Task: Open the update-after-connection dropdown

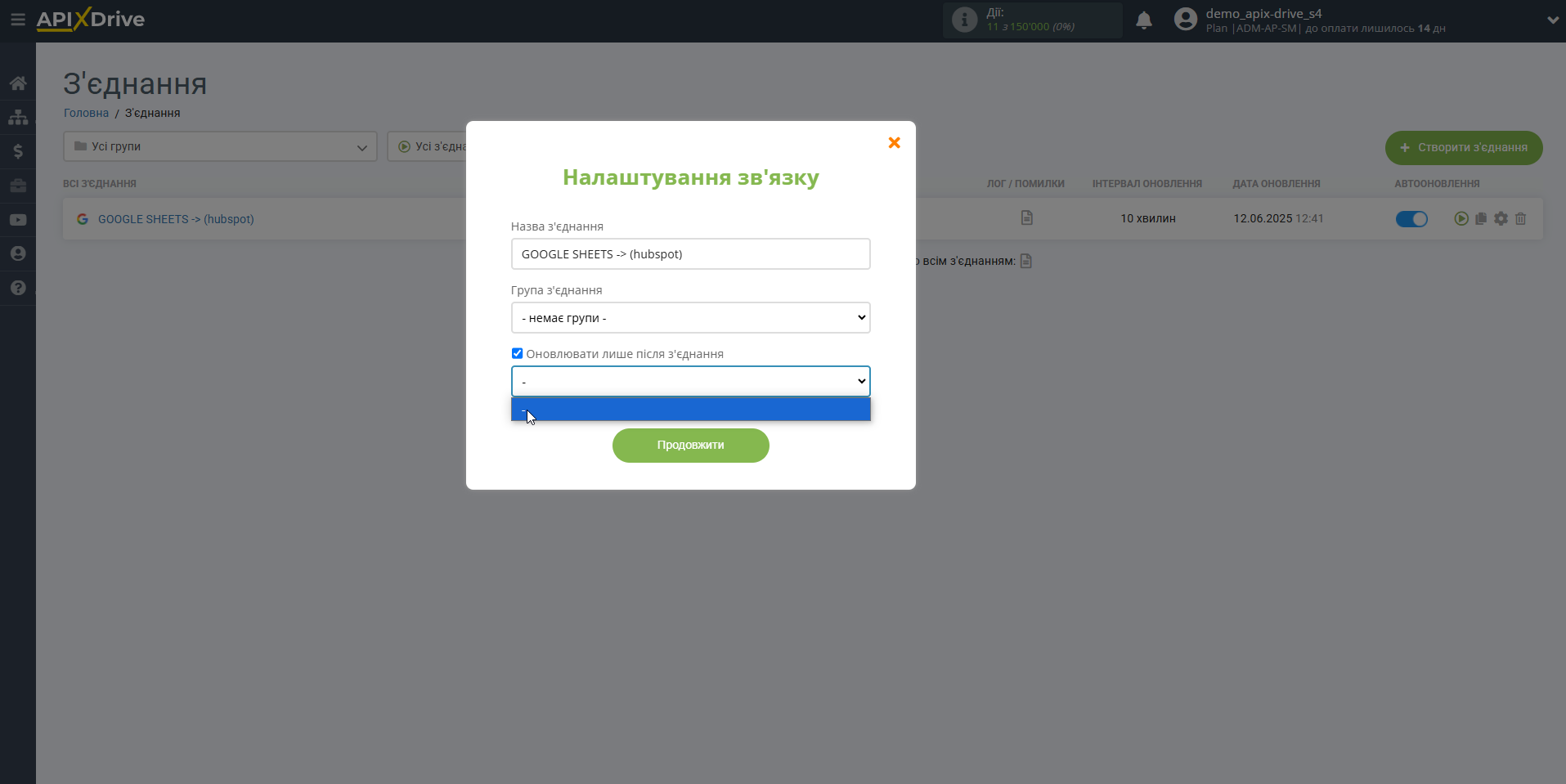Action: coord(691,382)
